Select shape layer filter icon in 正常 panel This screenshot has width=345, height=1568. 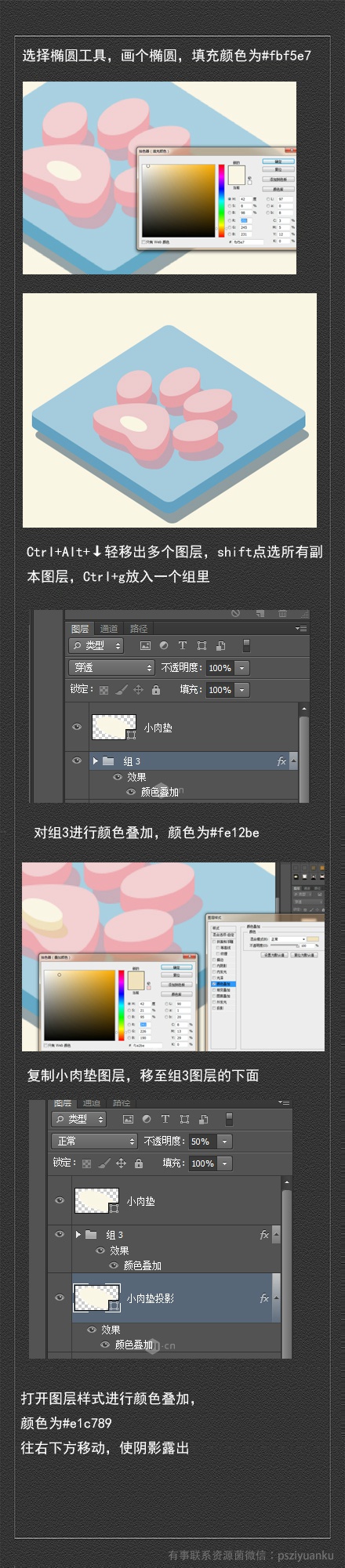coord(184,1120)
